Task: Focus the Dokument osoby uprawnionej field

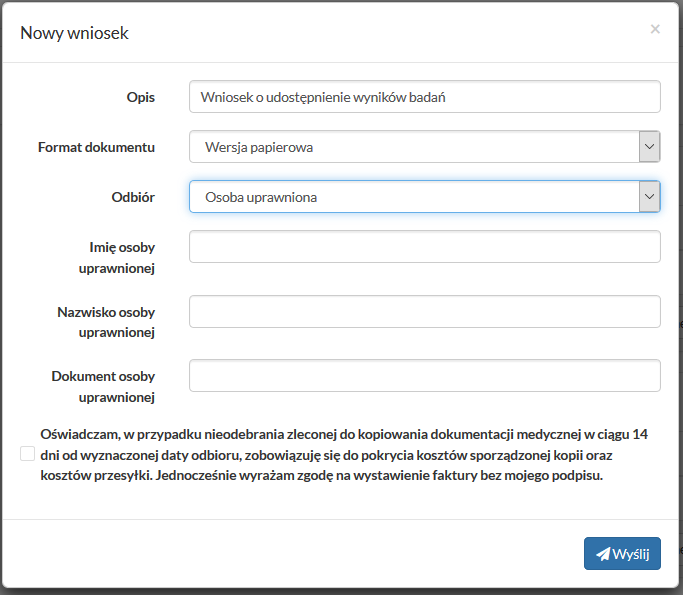Action: click(424, 375)
